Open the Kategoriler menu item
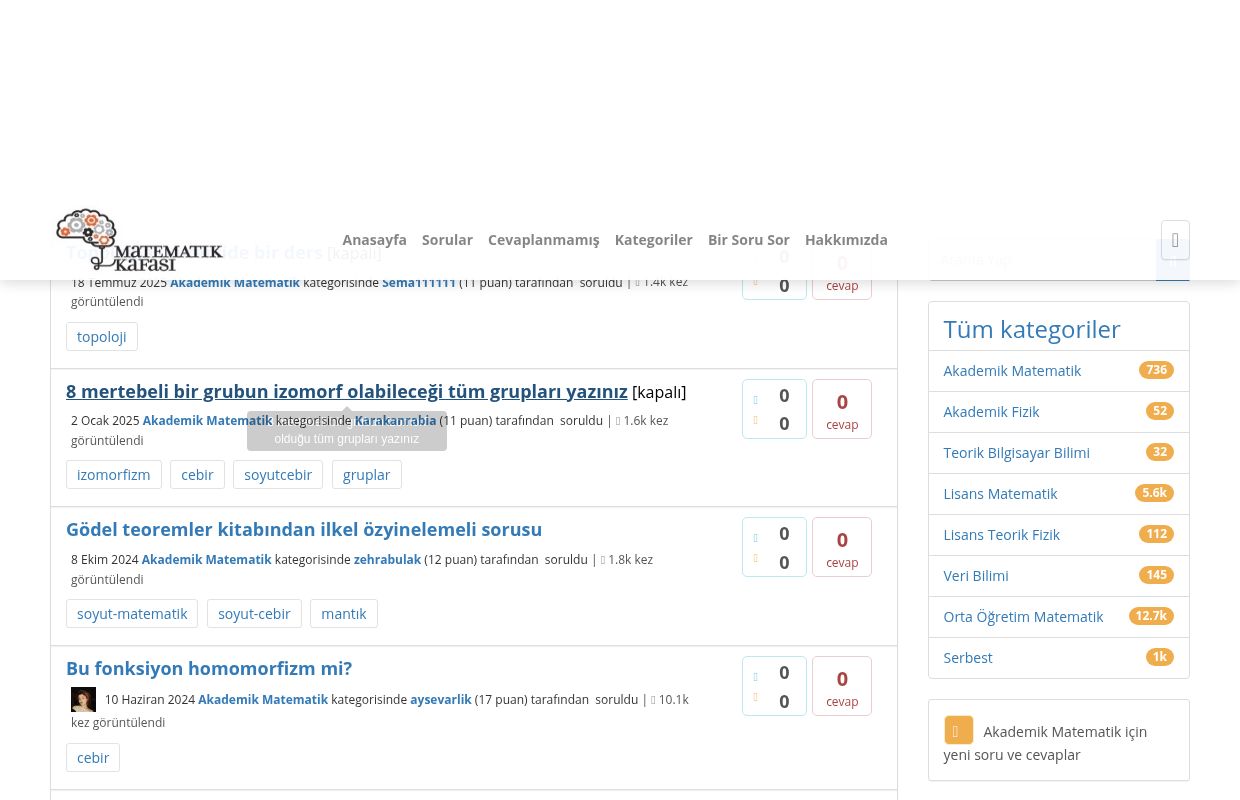1240x800 pixels. pyautogui.click(x=653, y=240)
